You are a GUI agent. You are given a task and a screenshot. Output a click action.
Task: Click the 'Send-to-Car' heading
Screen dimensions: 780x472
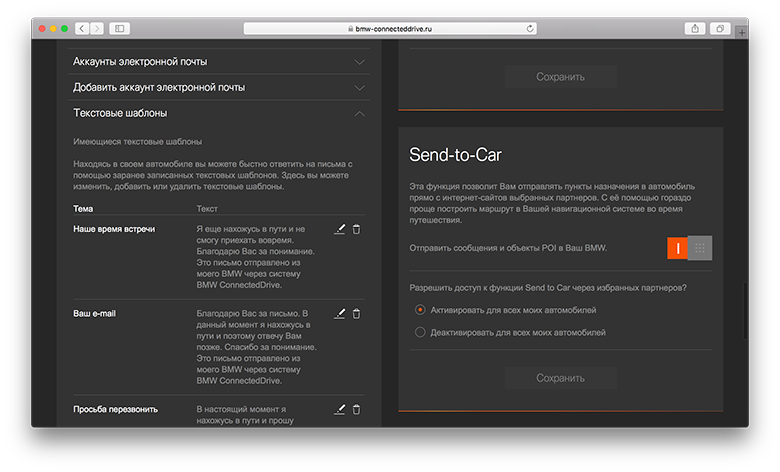455,155
